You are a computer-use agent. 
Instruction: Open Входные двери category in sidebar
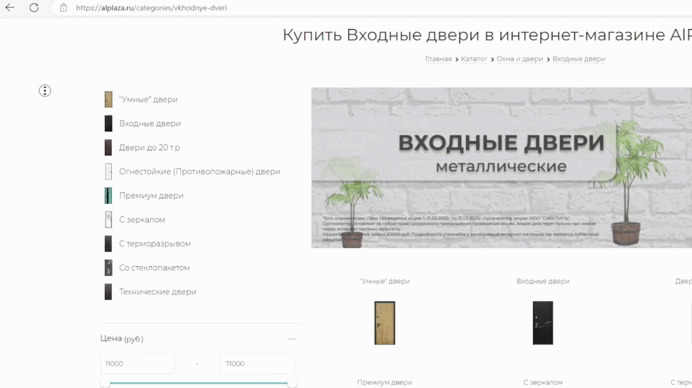(x=150, y=123)
